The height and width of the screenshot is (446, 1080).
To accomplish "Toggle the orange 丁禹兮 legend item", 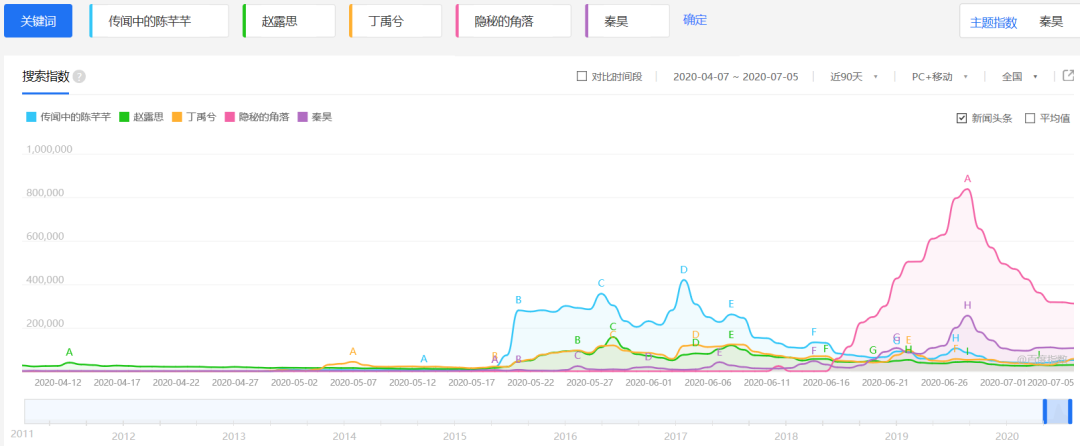I will 194,117.
